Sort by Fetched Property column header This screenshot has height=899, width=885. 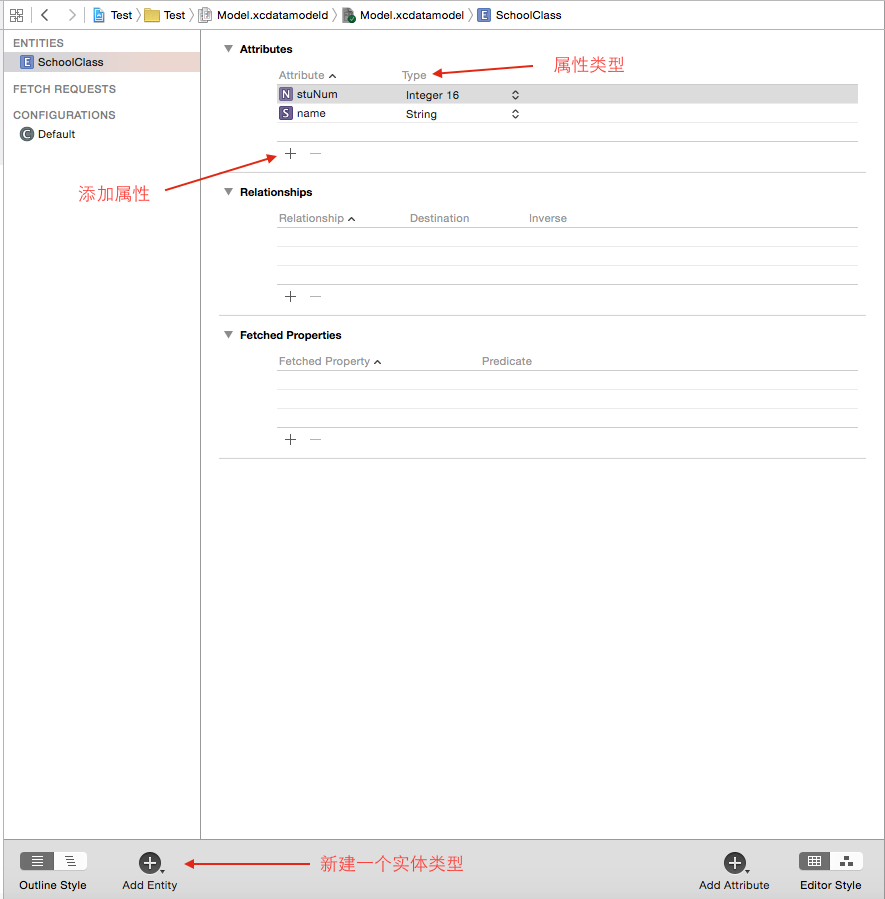coord(330,361)
